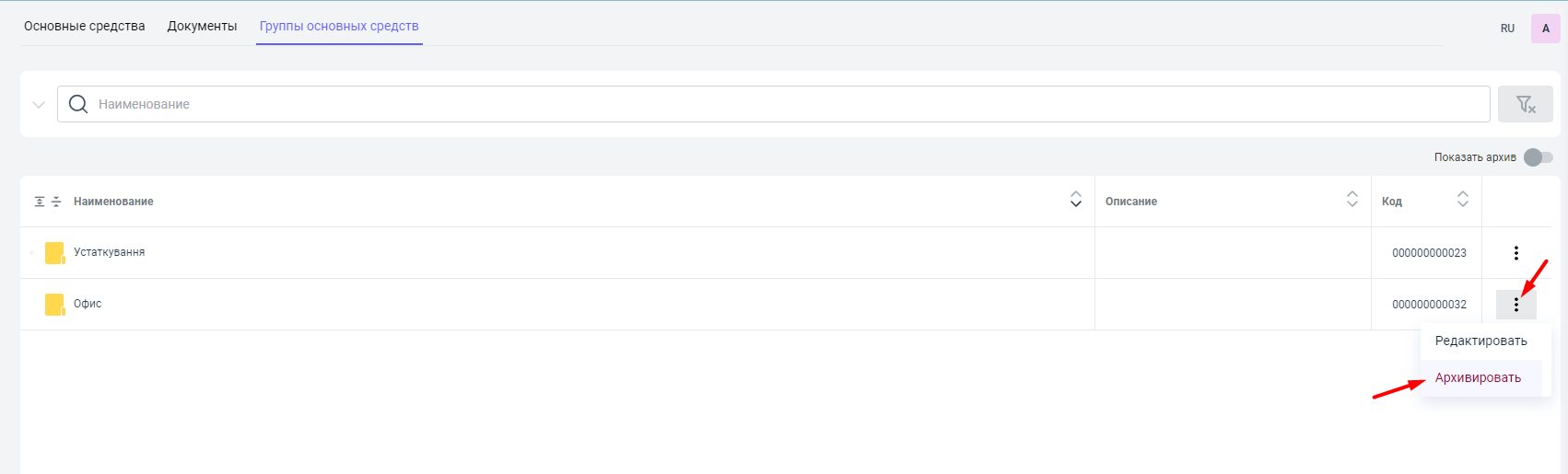Image resolution: width=1568 pixels, height=474 pixels.
Task: Click the expand all rows icon
Action: (x=40, y=202)
